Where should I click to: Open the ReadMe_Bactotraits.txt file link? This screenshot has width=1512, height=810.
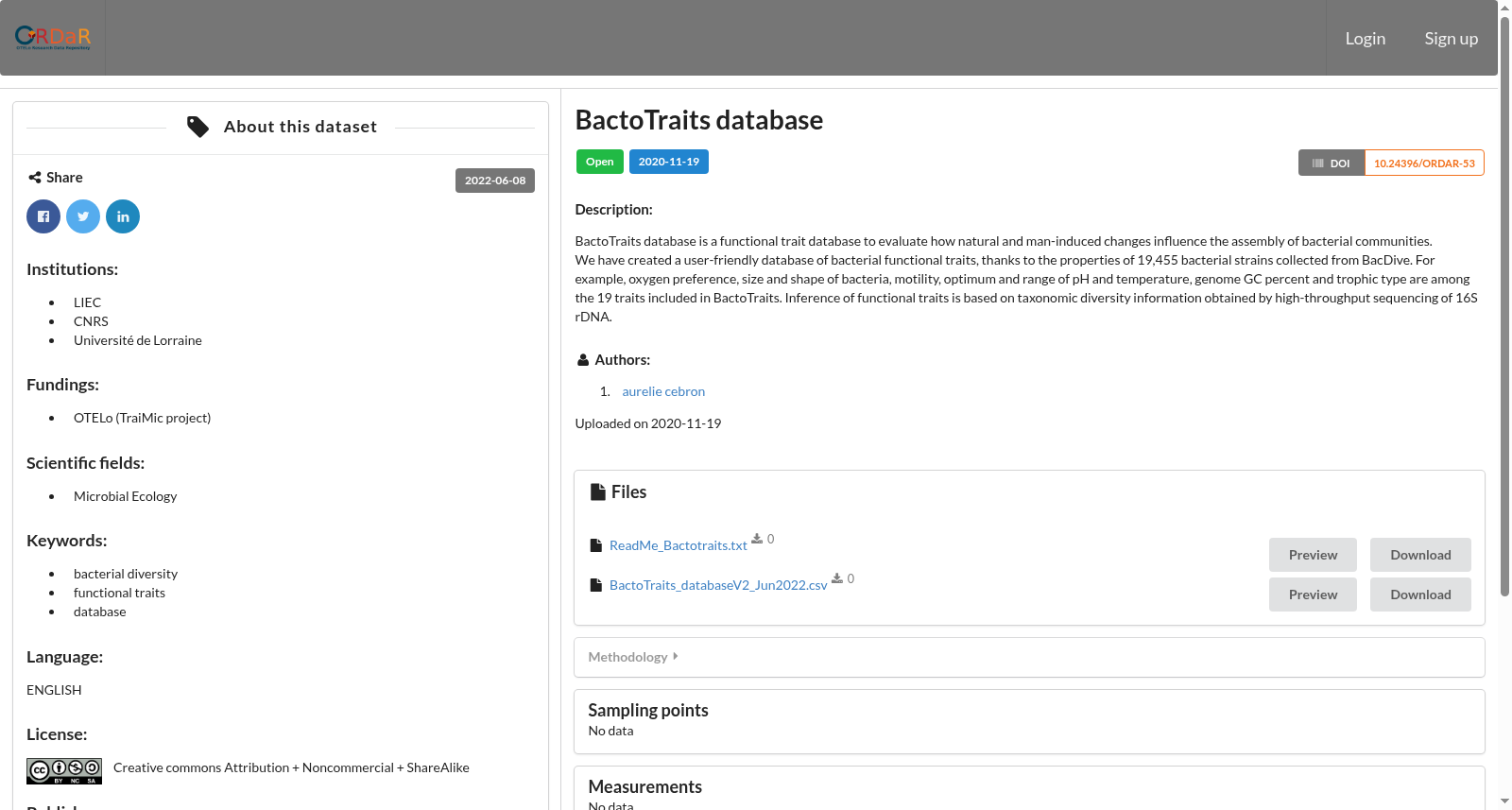click(678, 545)
